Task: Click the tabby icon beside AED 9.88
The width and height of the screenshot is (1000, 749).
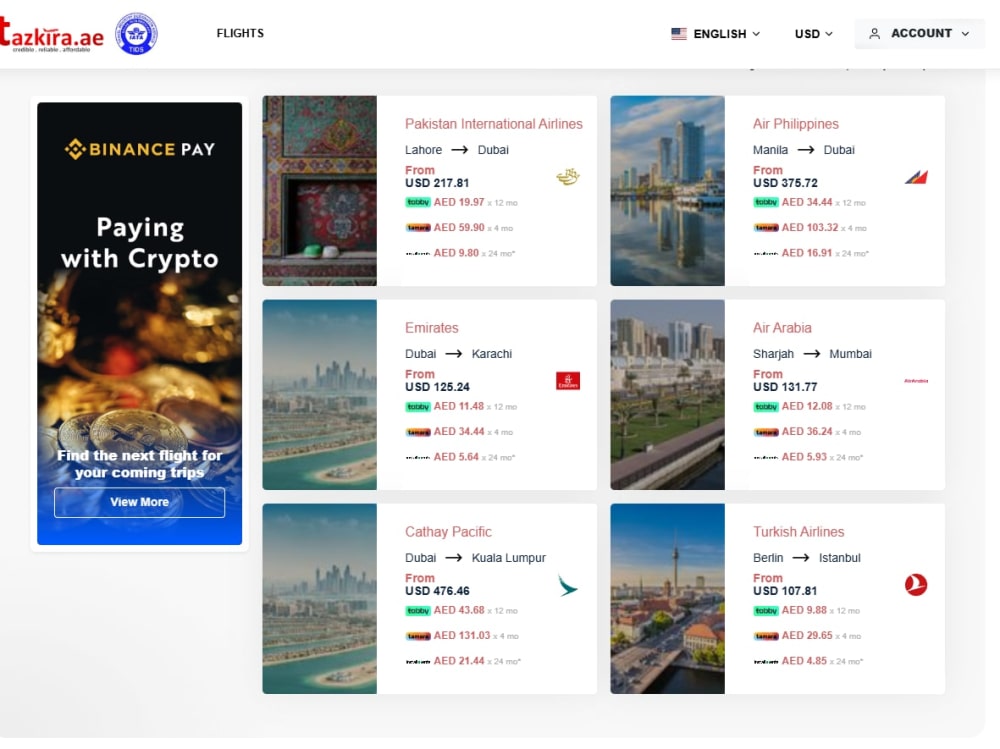Action: tap(766, 611)
